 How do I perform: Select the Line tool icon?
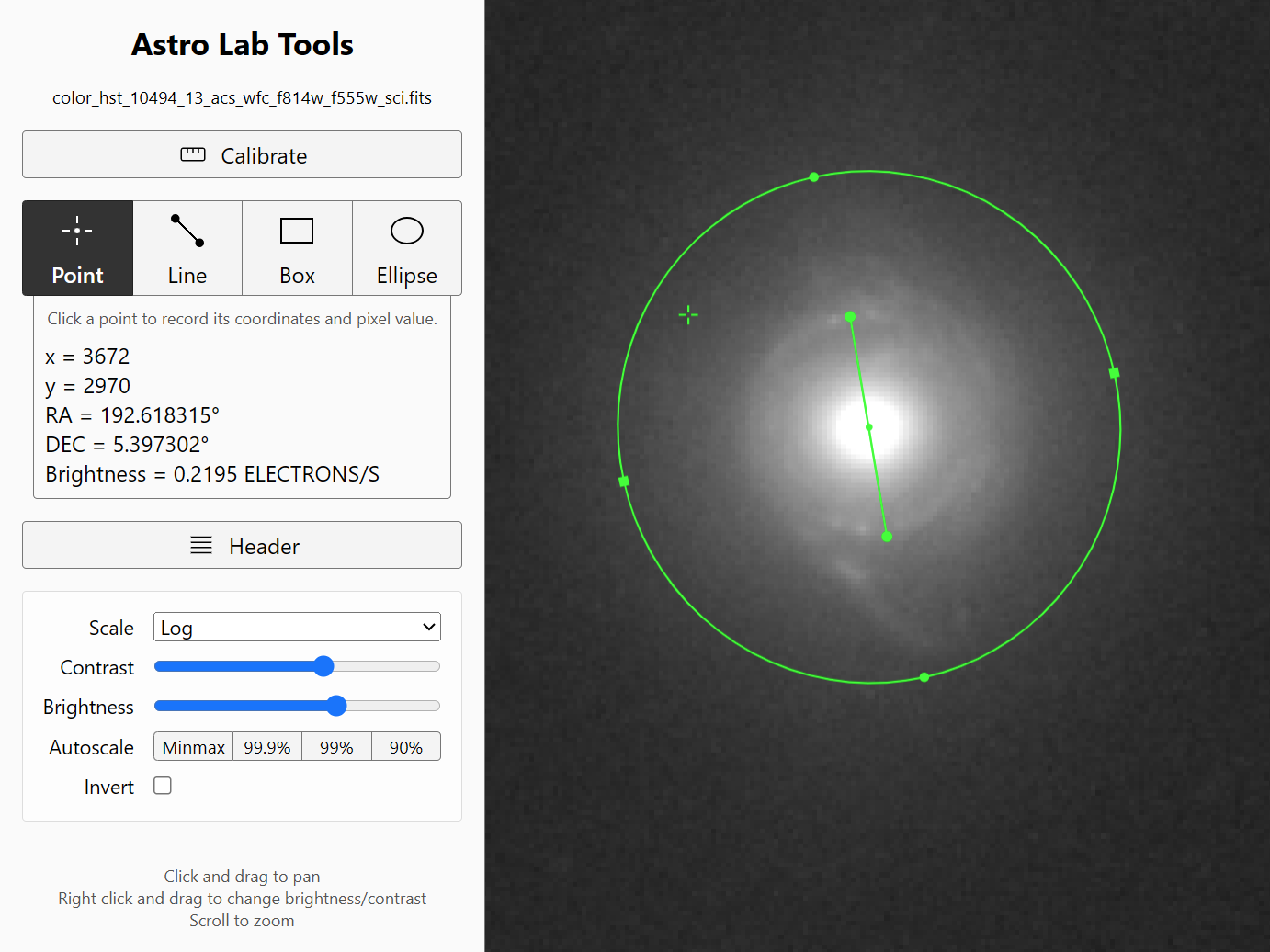tap(187, 231)
